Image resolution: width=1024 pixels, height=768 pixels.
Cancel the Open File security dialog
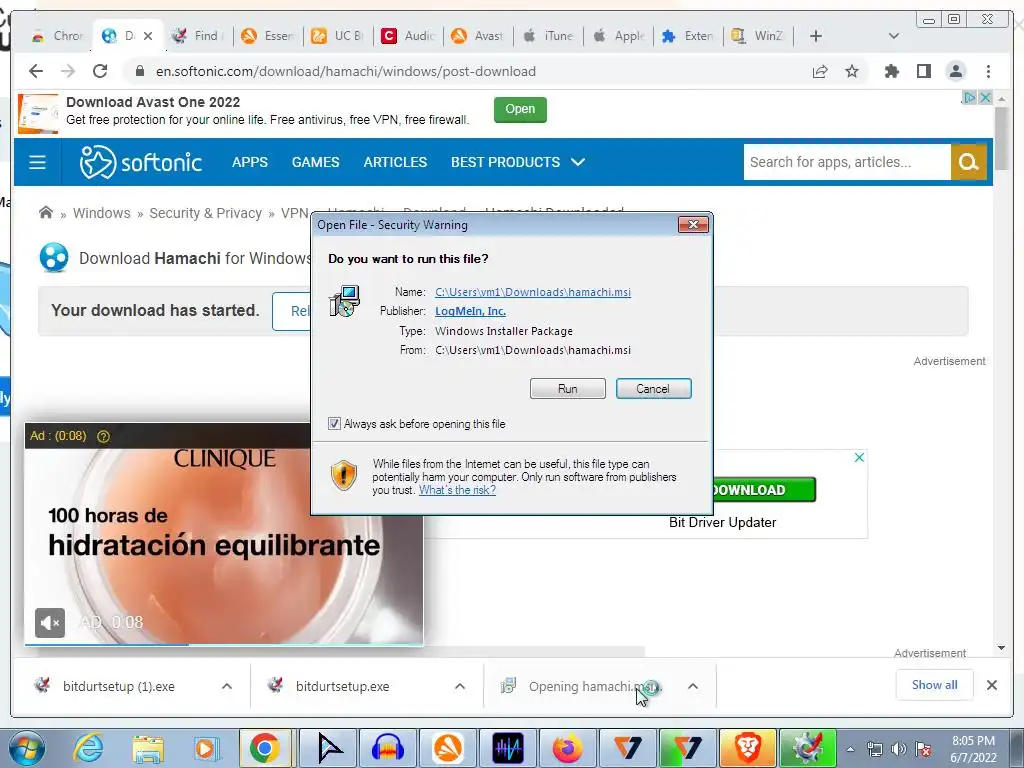click(653, 389)
